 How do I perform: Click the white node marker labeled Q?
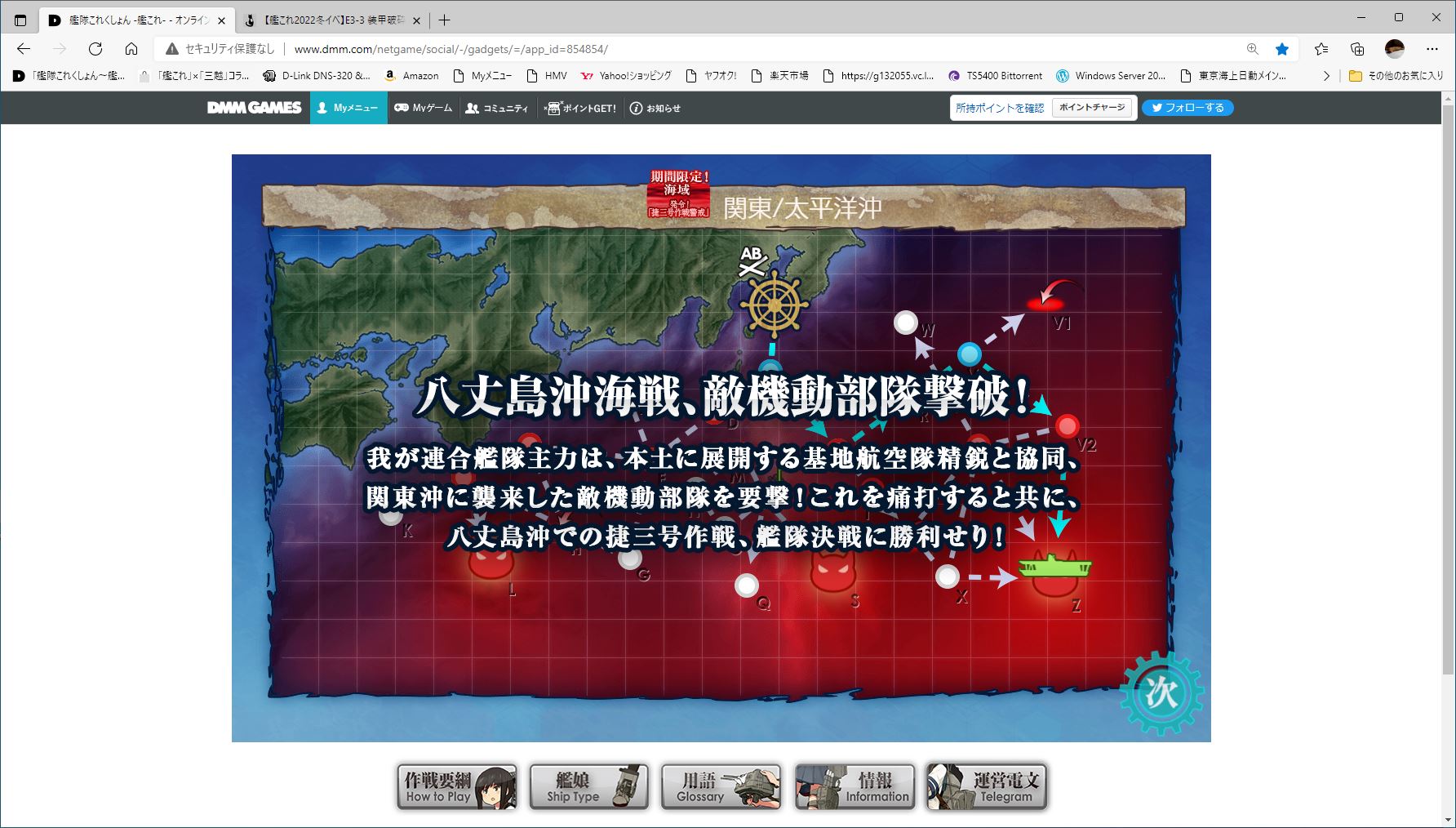746,585
